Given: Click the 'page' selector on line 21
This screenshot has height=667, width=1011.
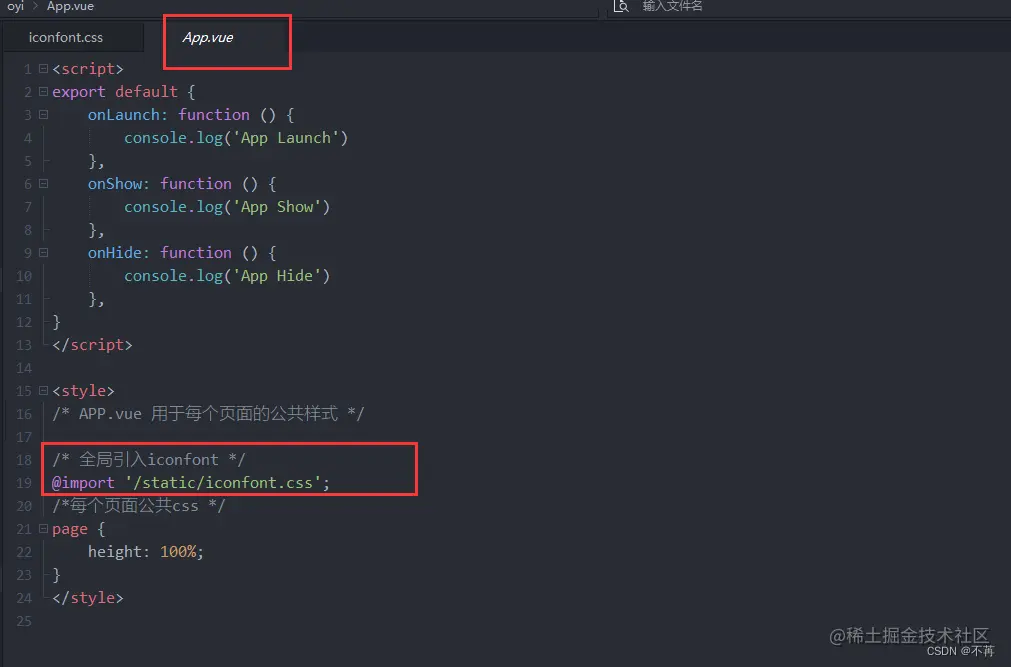Looking at the screenshot, I should point(70,530).
